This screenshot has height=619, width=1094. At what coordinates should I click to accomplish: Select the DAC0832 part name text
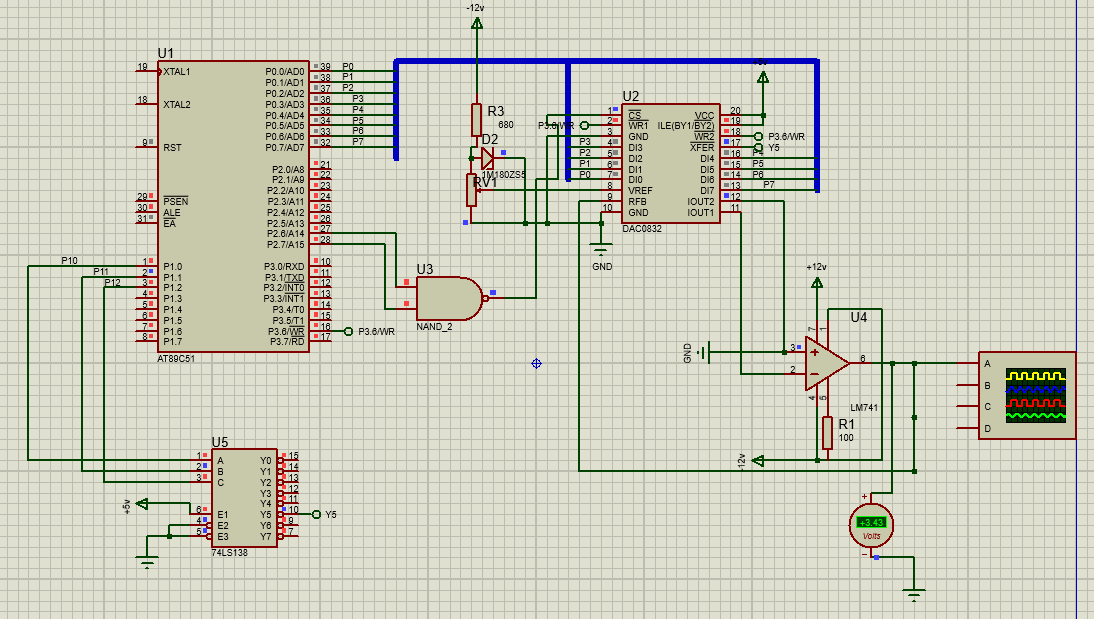tap(642, 229)
